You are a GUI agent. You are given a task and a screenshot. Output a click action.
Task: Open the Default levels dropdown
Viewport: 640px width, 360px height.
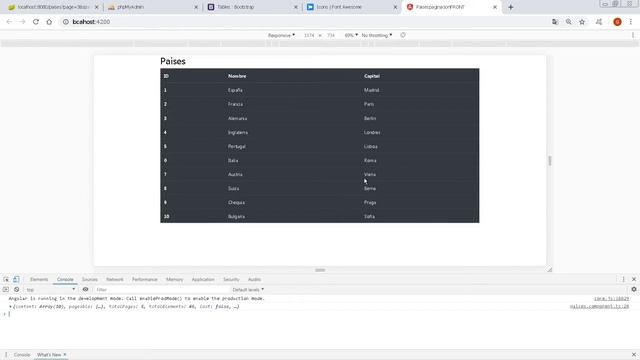pos(248,289)
